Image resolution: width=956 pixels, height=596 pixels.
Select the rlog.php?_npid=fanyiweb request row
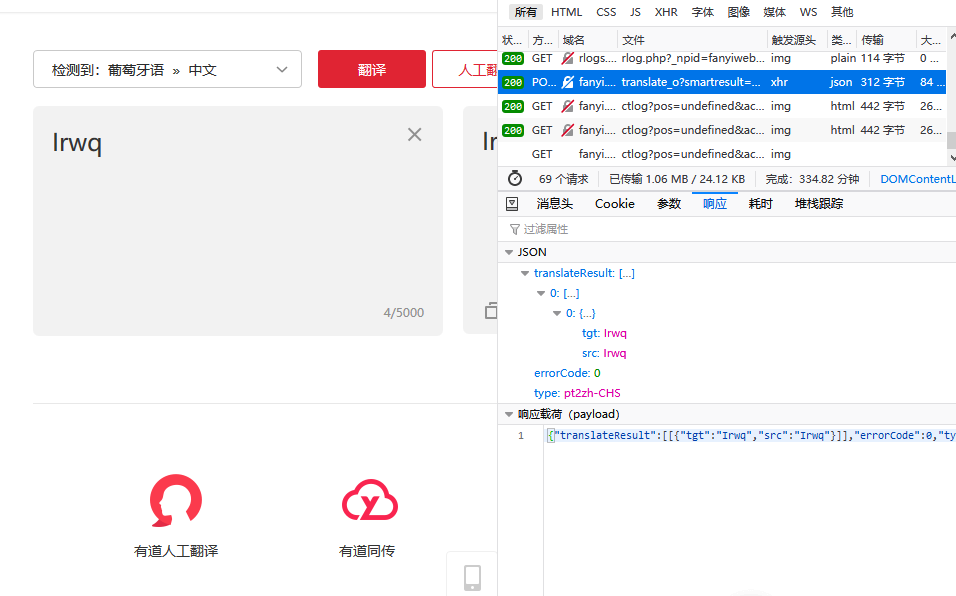(x=722, y=59)
